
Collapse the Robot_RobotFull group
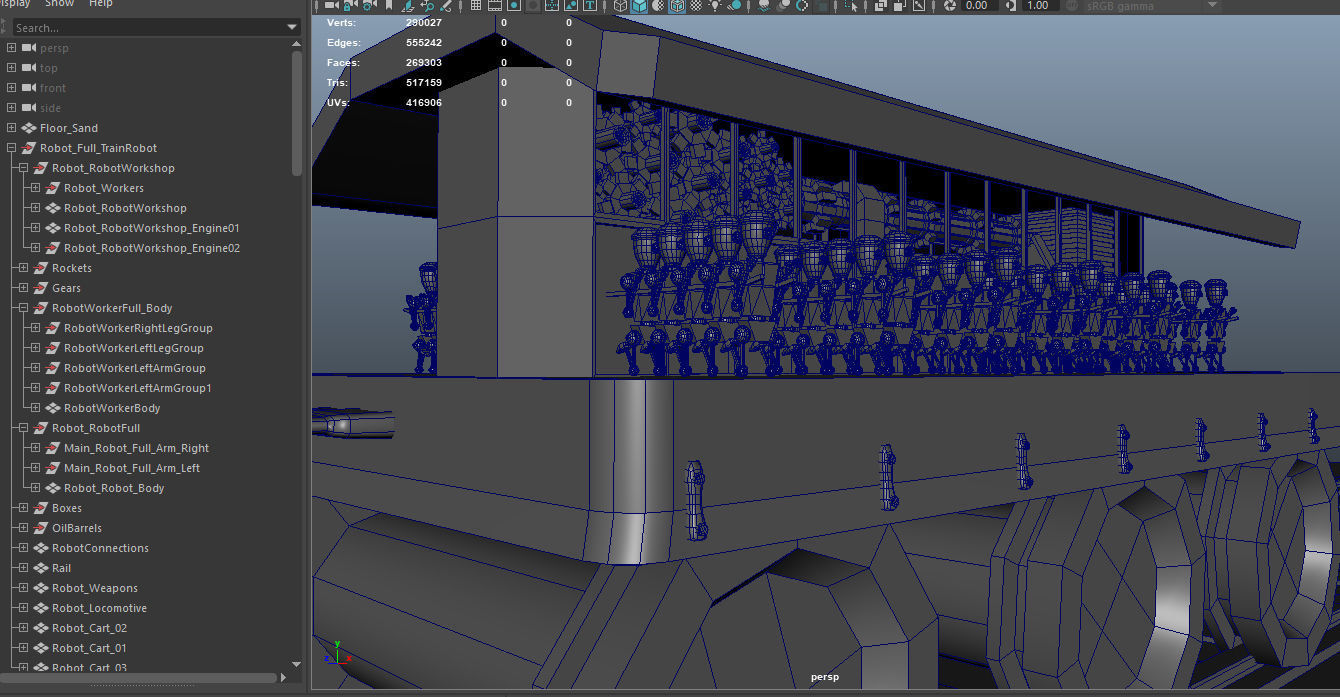(x=23, y=428)
